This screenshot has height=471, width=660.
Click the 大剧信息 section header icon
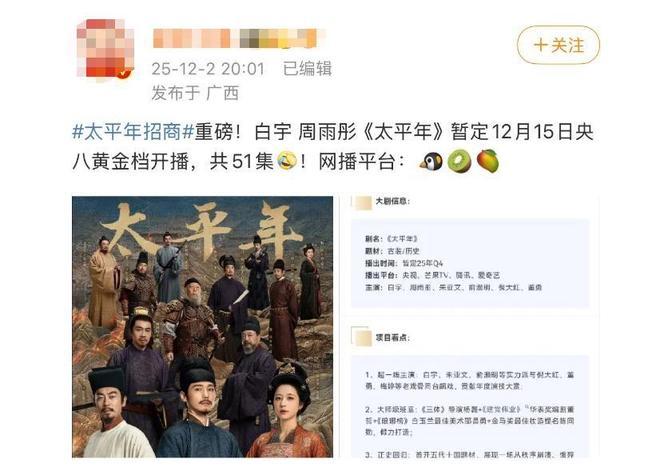point(362,202)
